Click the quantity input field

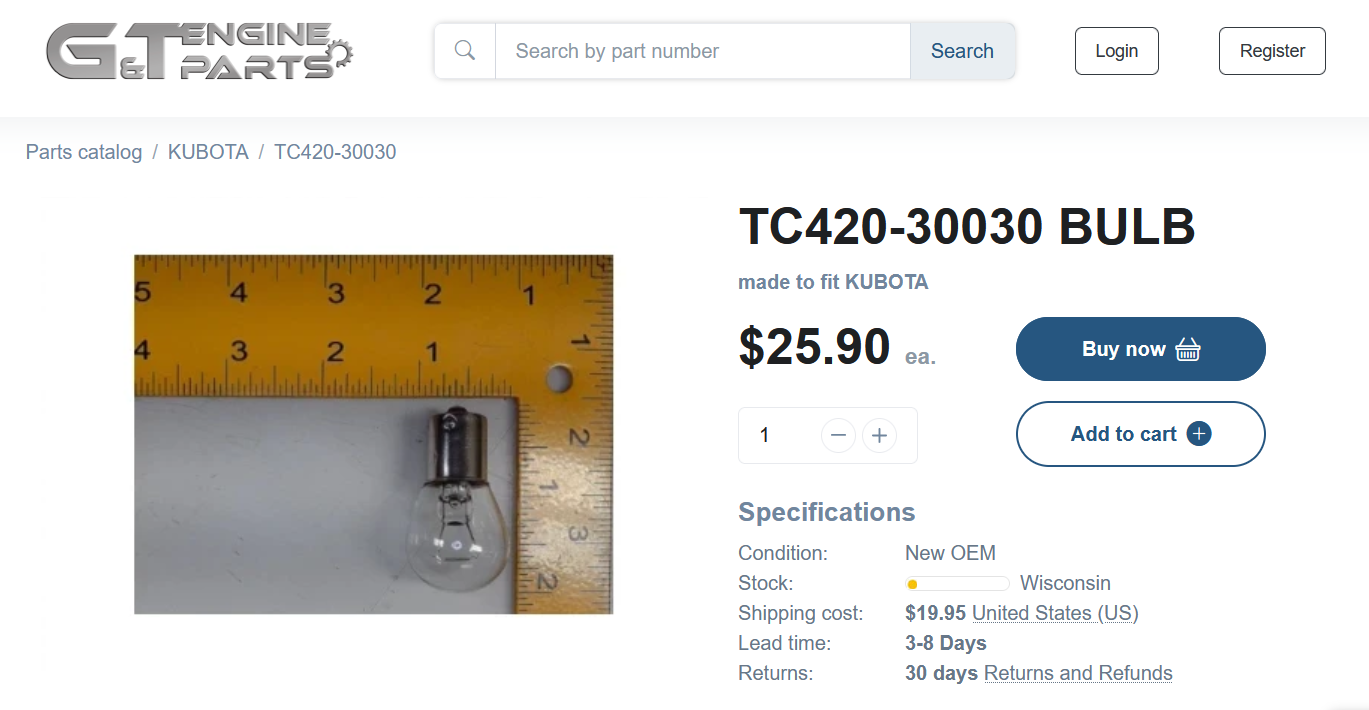tap(780, 436)
